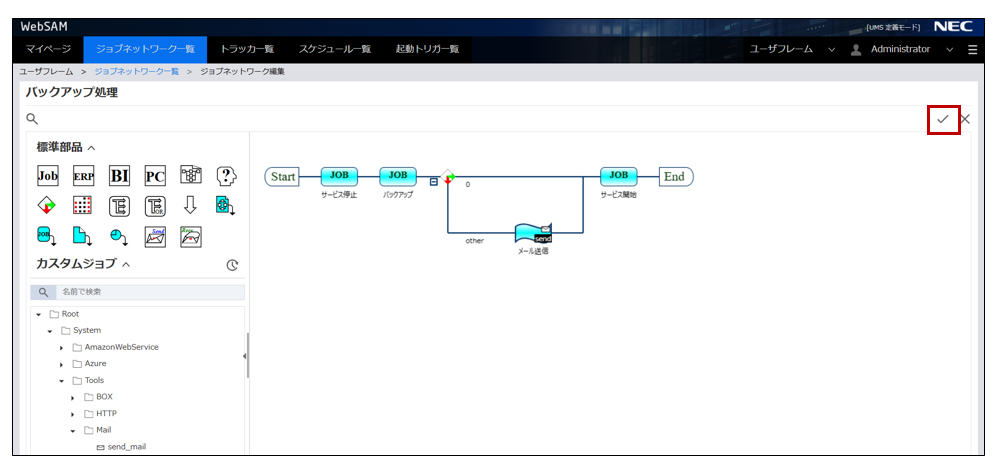Expand the AmazonWebService folder
Viewport: 999px width, 469px height.
tap(62, 347)
